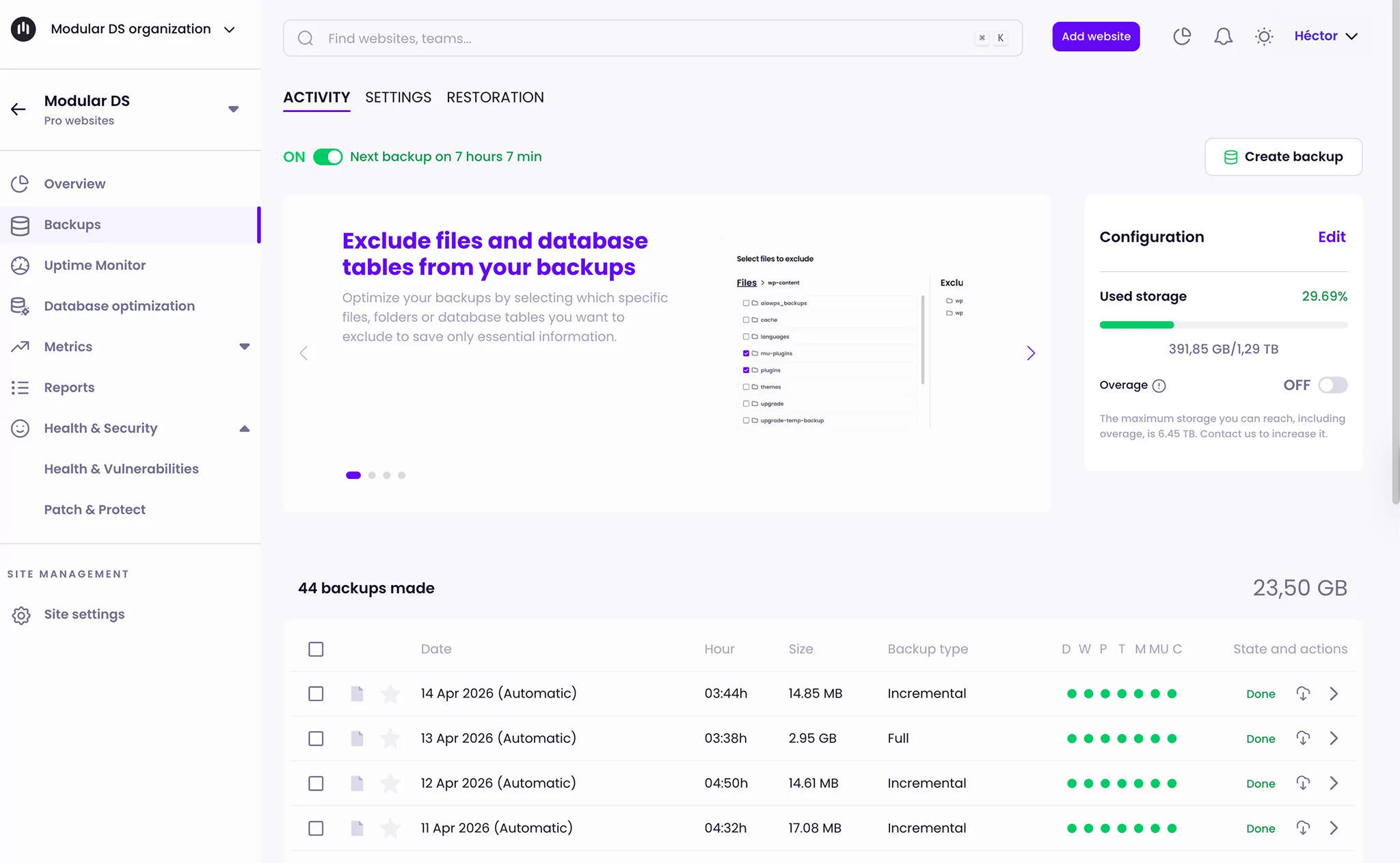Open Database optimization

point(119,305)
